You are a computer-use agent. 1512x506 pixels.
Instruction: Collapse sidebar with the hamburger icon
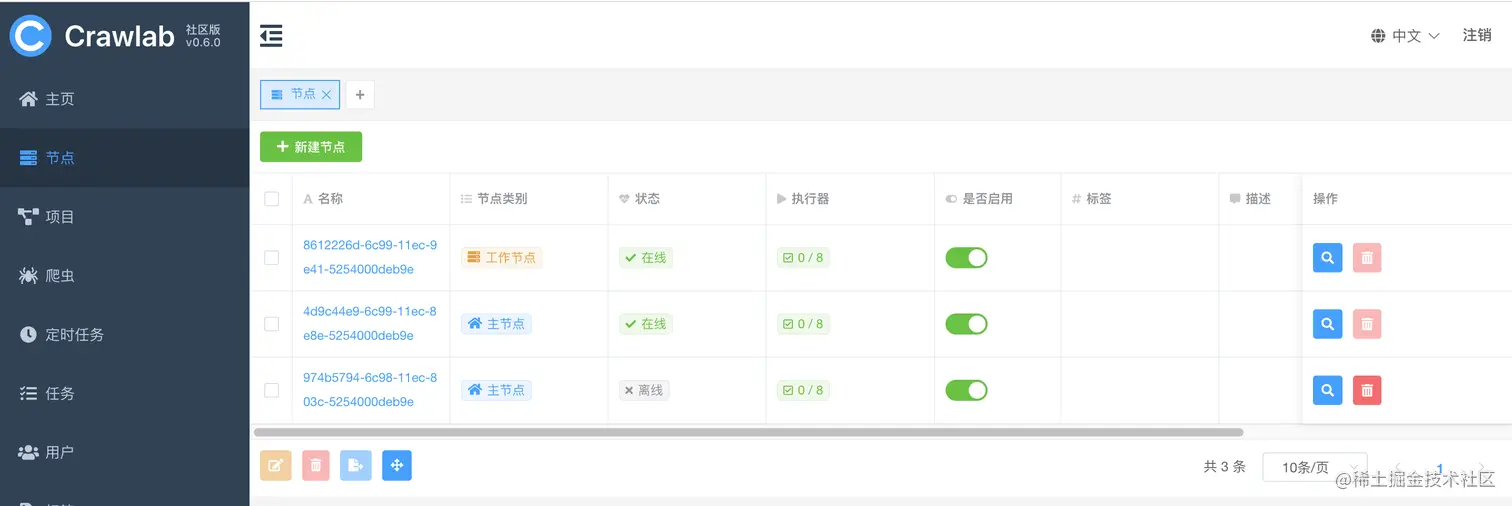click(x=271, y=36)
